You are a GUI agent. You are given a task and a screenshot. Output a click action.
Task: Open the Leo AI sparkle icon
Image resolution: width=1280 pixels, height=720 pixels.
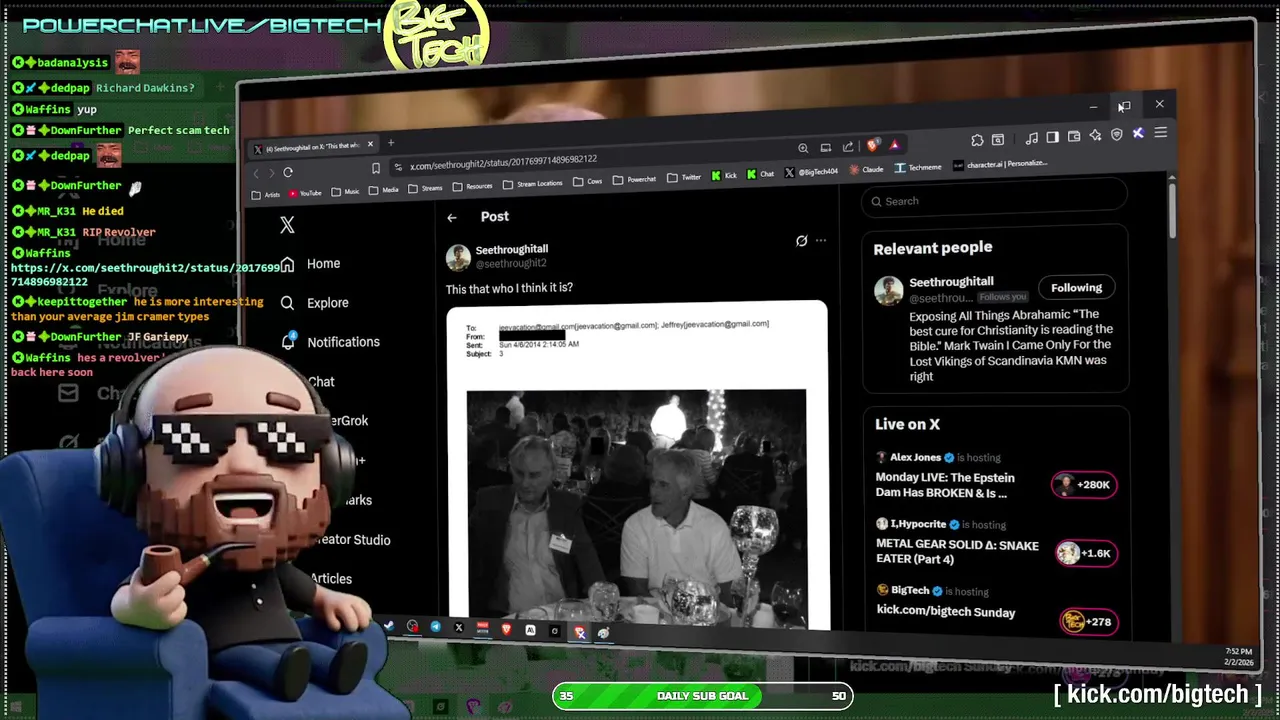(1095, 135)
